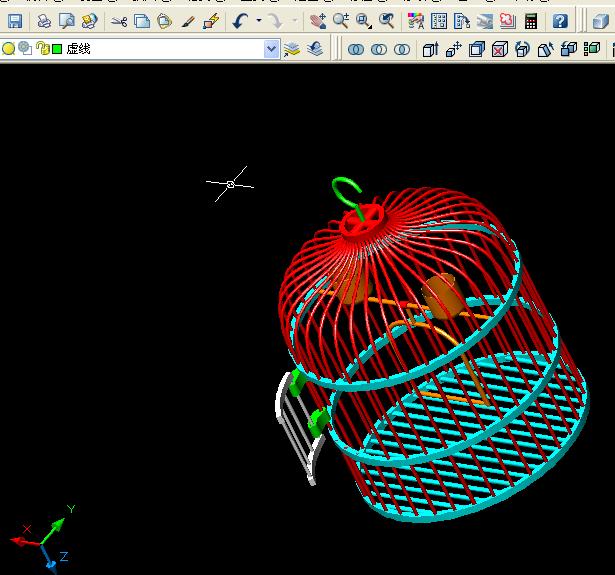Open the QuickCalc calculator
Screen dimensions: 615x575
coord(531,21)
